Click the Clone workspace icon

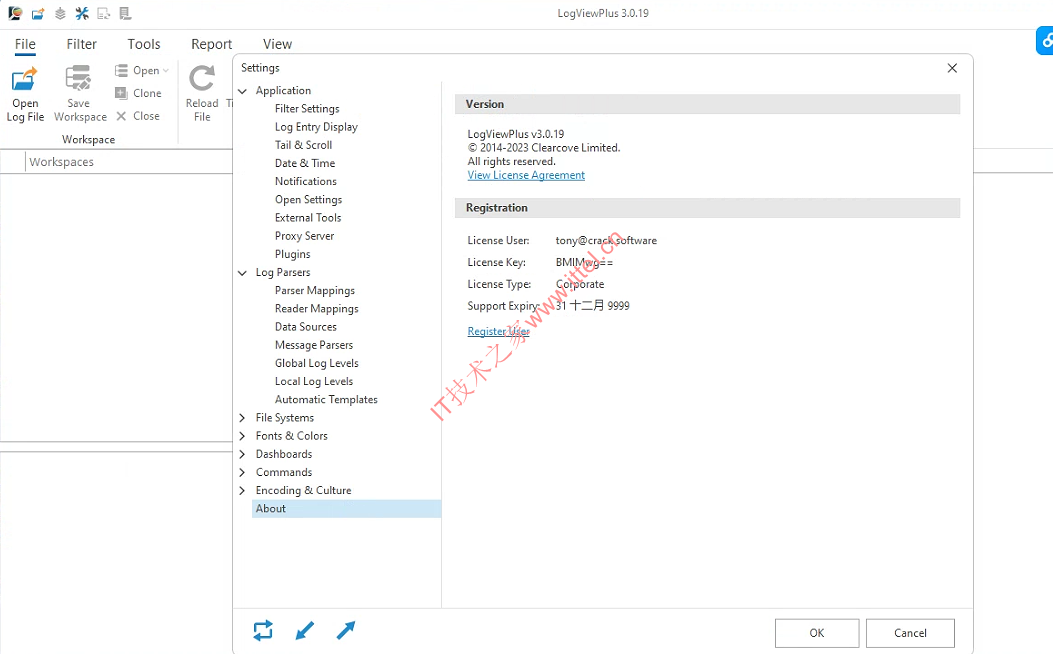click(121, 93)
